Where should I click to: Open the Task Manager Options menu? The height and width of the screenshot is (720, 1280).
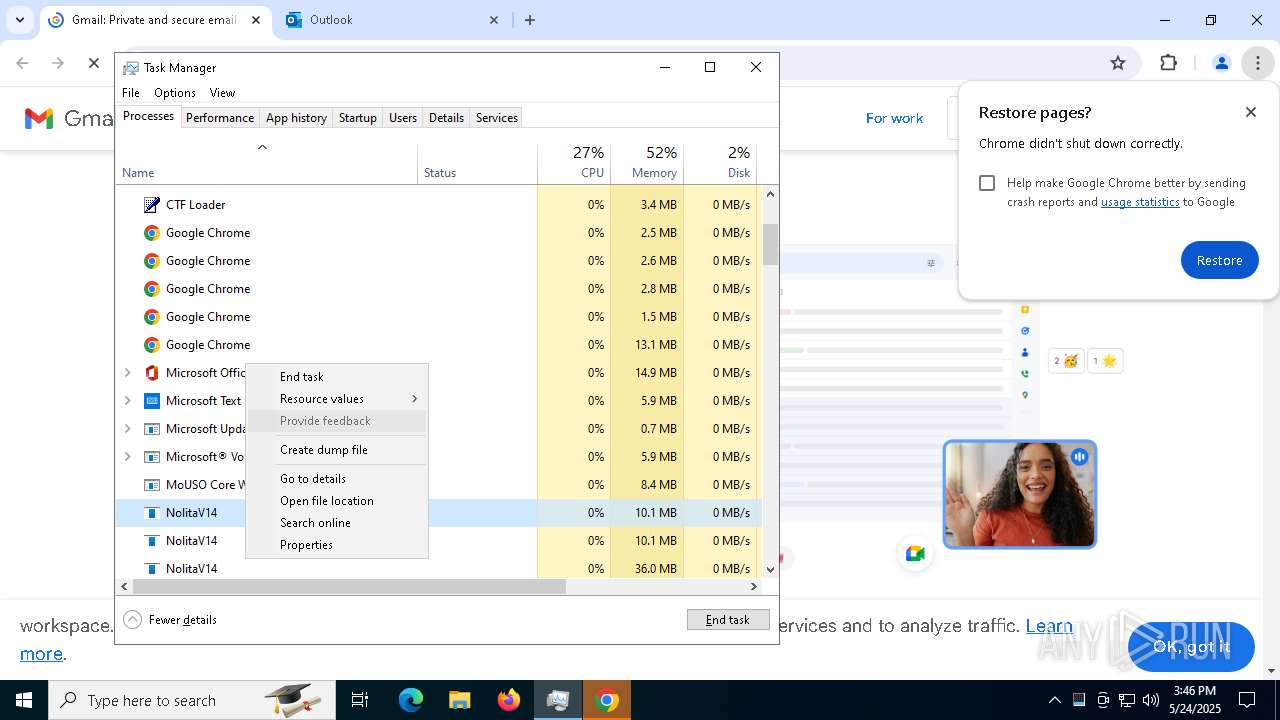(175, 93)
